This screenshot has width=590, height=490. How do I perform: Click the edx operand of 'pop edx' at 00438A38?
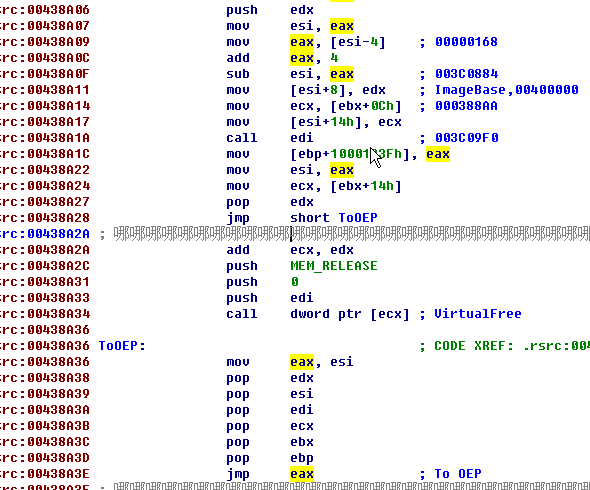coord(302,378)
